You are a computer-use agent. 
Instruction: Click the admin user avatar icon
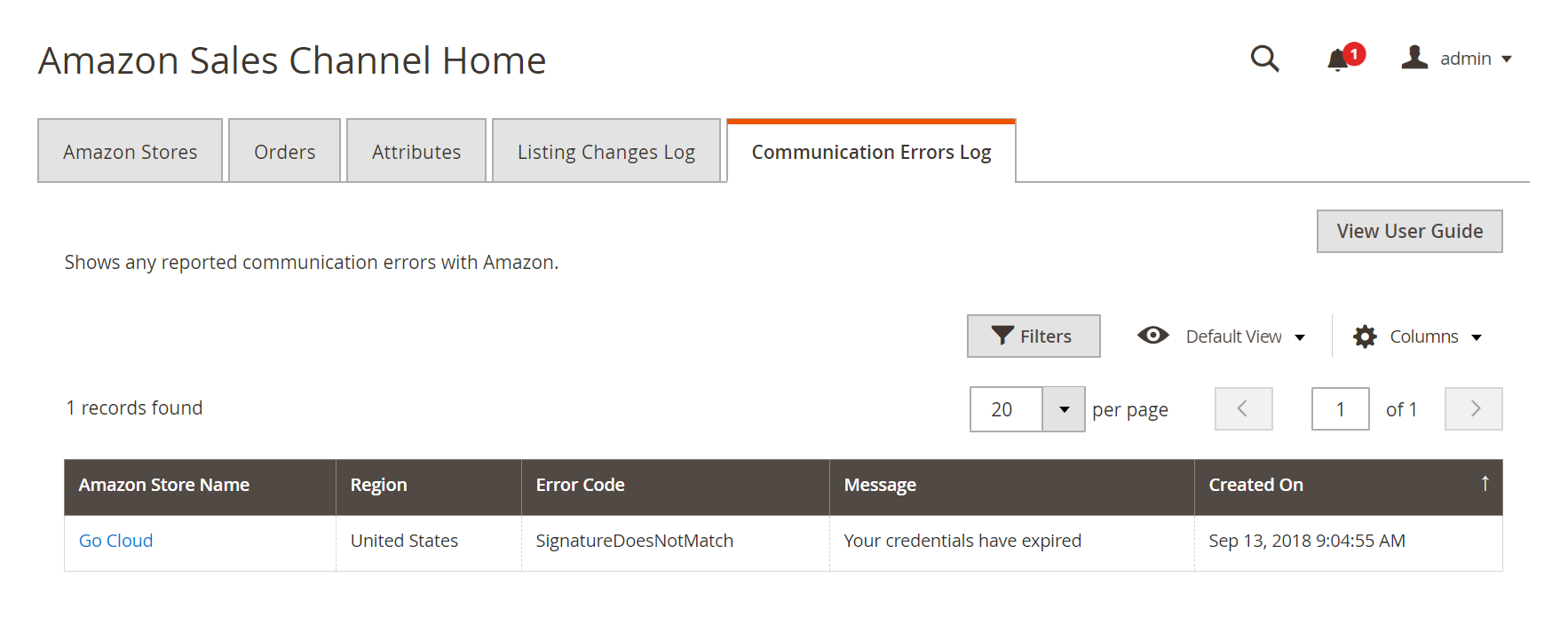point(1414,58)
